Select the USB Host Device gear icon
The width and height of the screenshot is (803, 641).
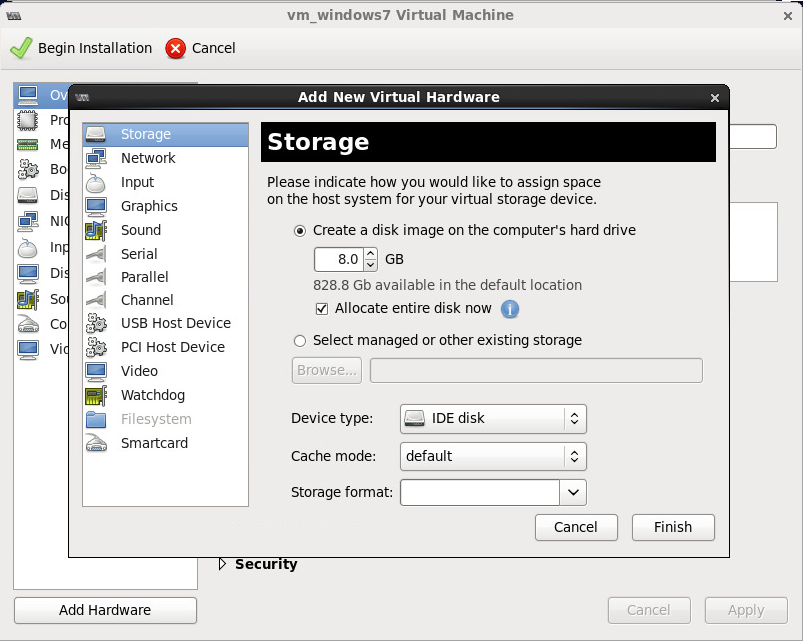coord(96,323)
